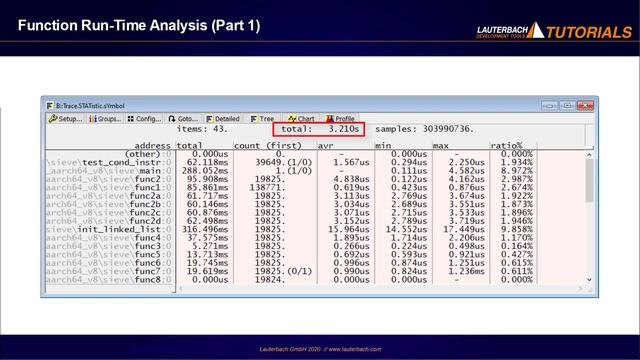Switch to Detailed view

(223, 119)
